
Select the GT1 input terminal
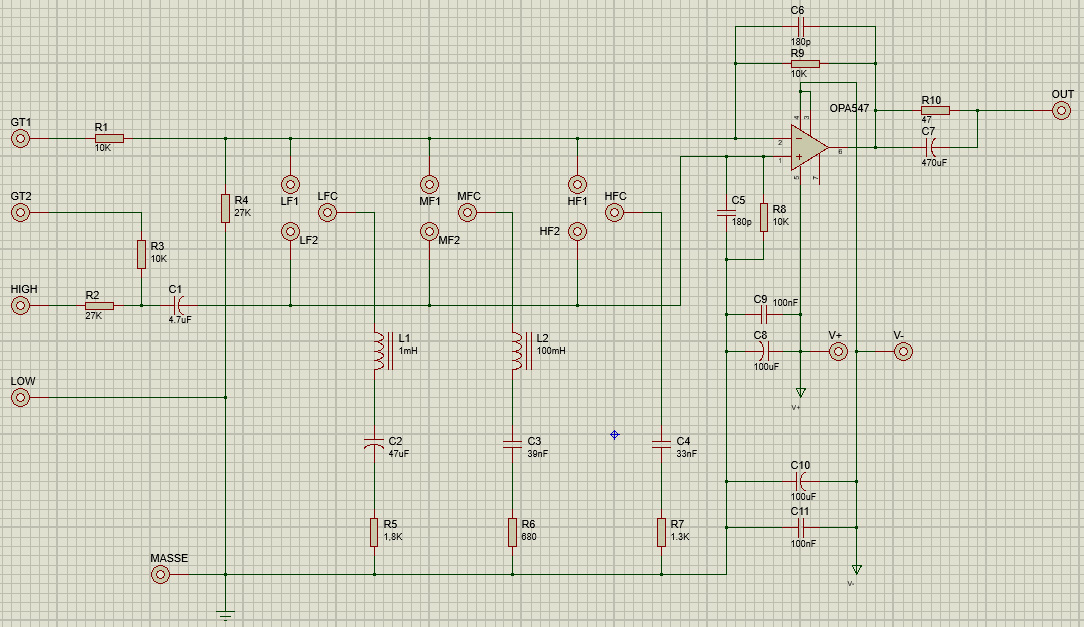21,139
